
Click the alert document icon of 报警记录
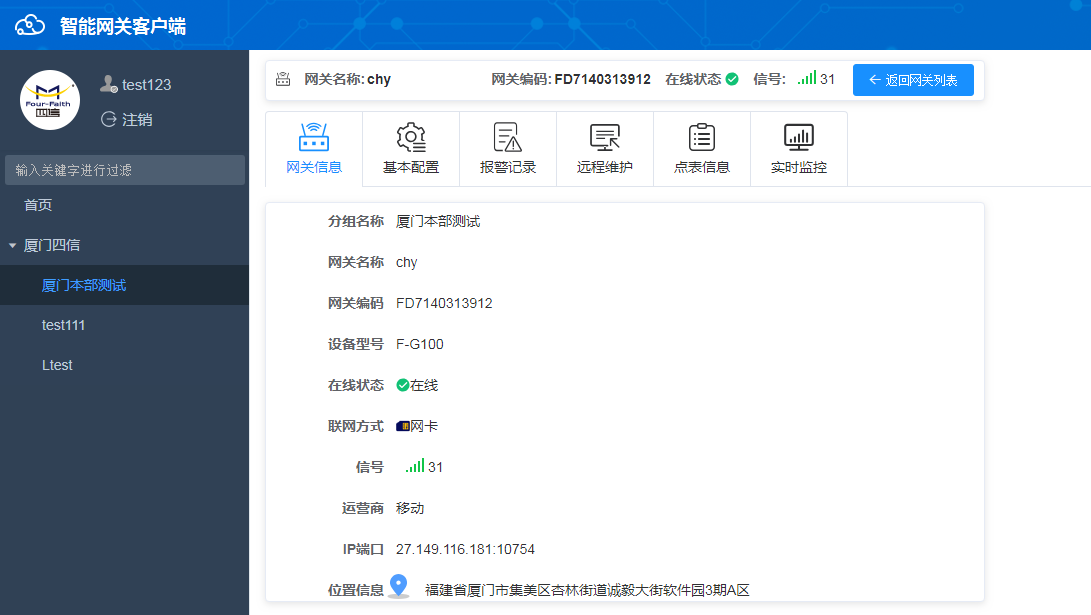(x=508, y=137)
